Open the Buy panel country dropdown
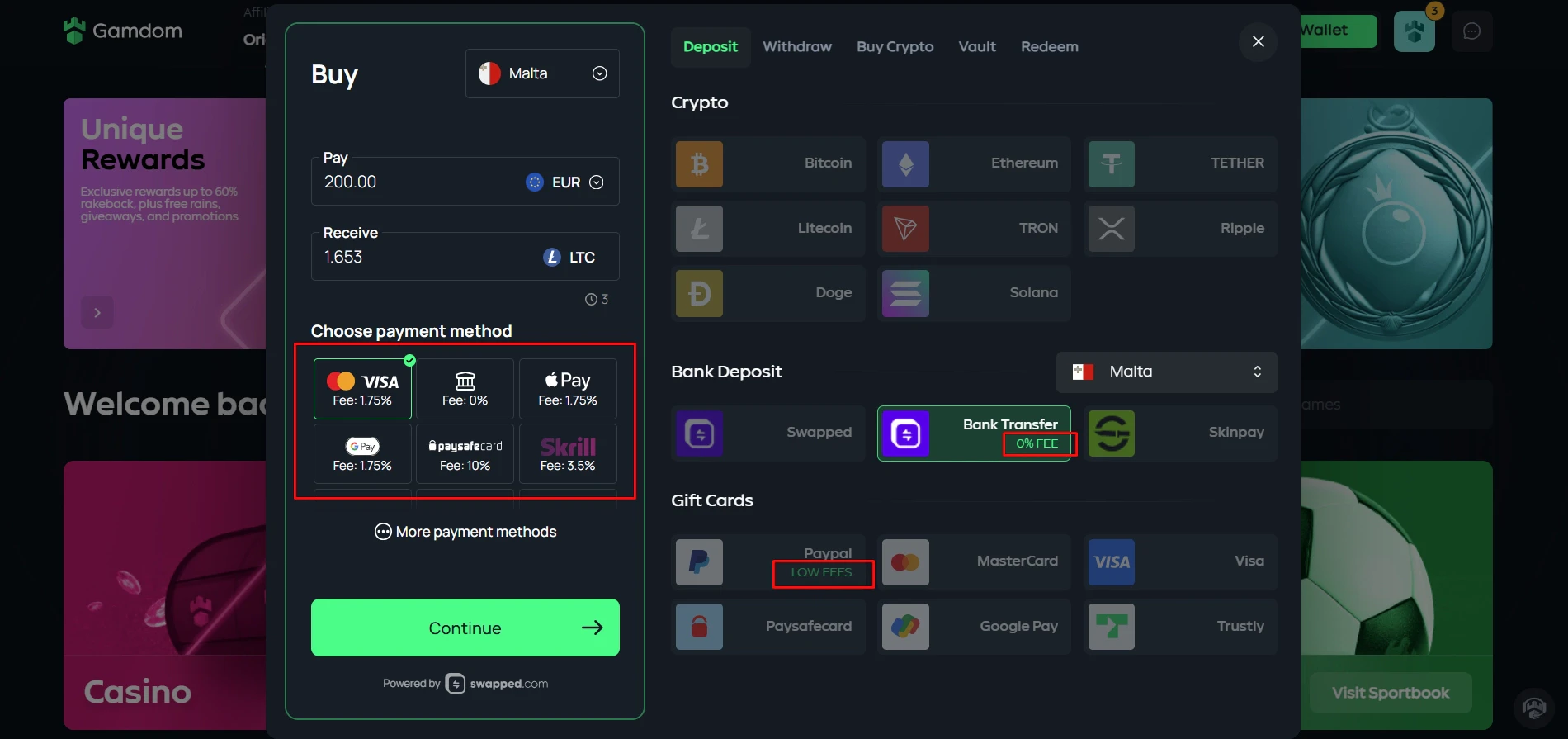Viewport: 1568px width, 739px height. click(542, 73)
